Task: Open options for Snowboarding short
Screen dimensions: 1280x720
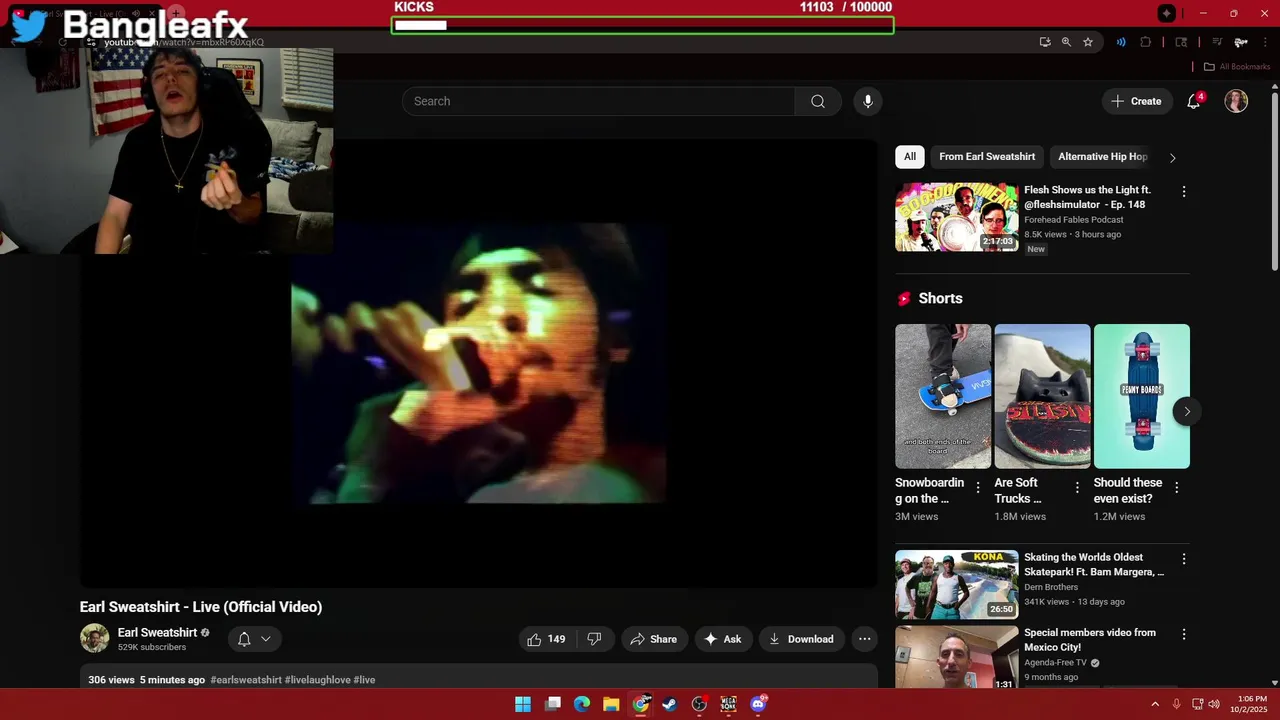Action: 978,487
